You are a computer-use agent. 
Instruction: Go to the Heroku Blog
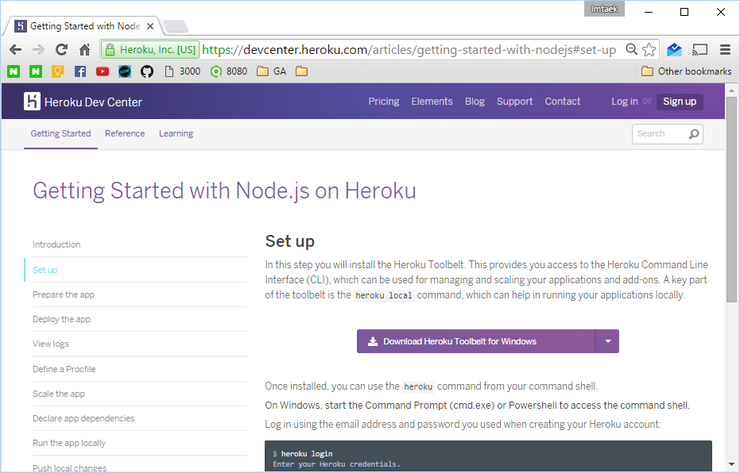coord(475,101)
